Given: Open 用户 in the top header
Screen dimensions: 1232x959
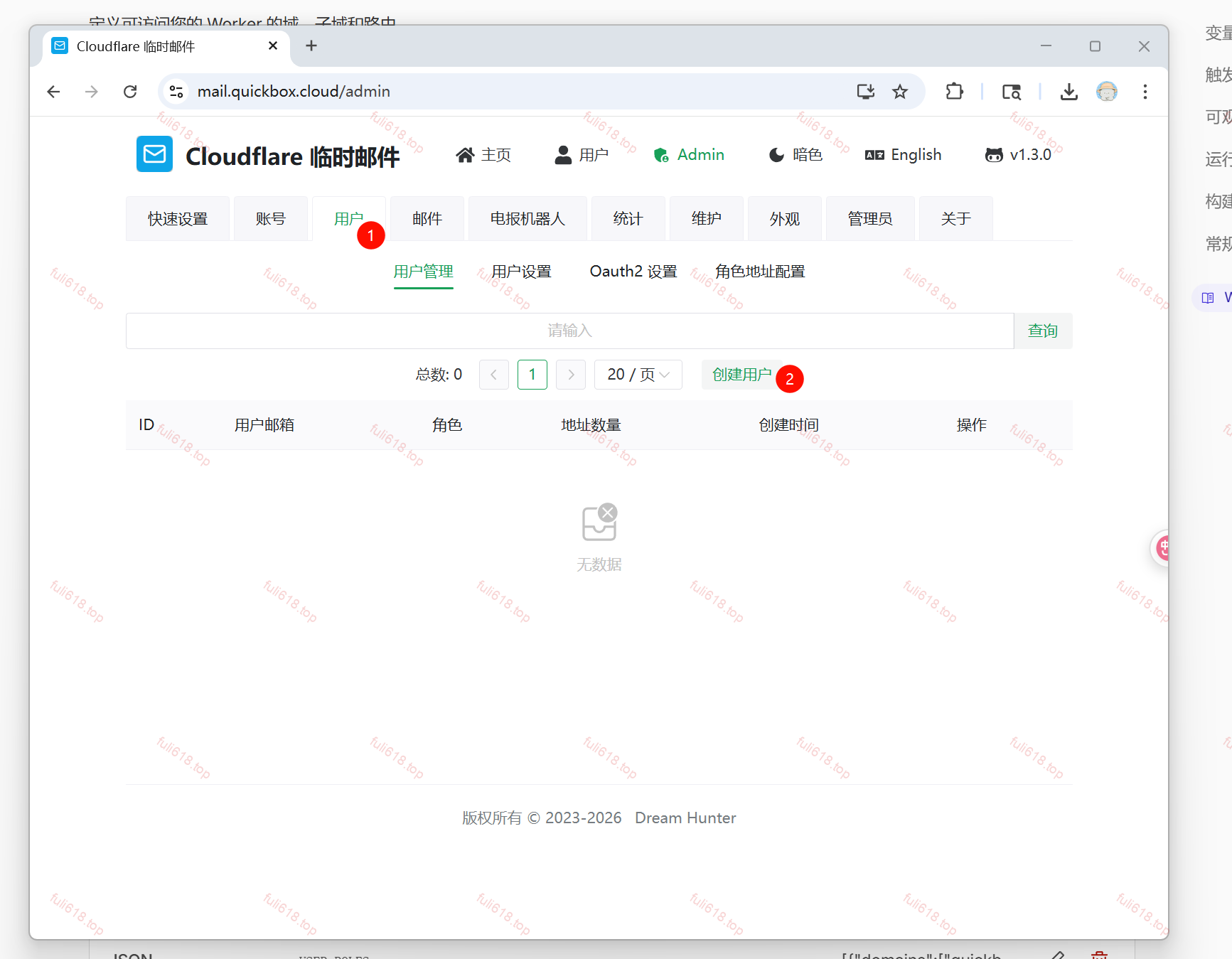Looking at the screenshot, I should [x=582, y=155].
